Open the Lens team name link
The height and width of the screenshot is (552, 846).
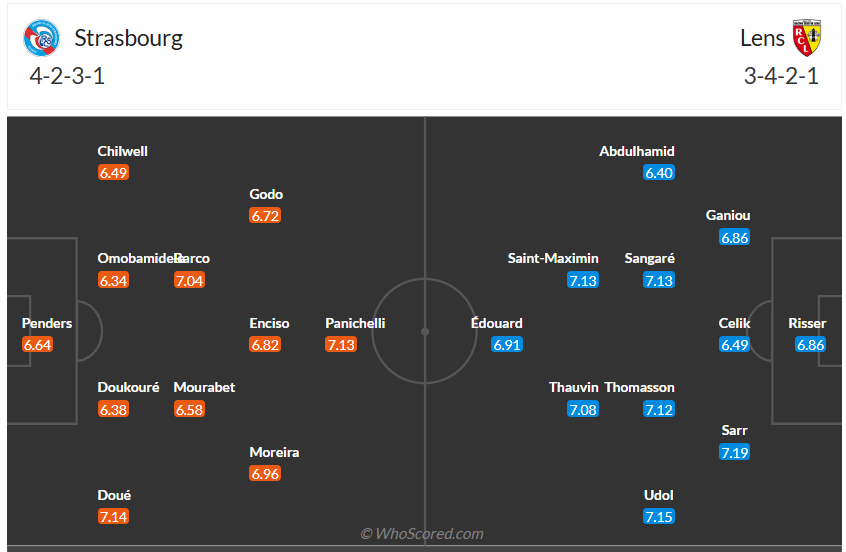point(762,38)
